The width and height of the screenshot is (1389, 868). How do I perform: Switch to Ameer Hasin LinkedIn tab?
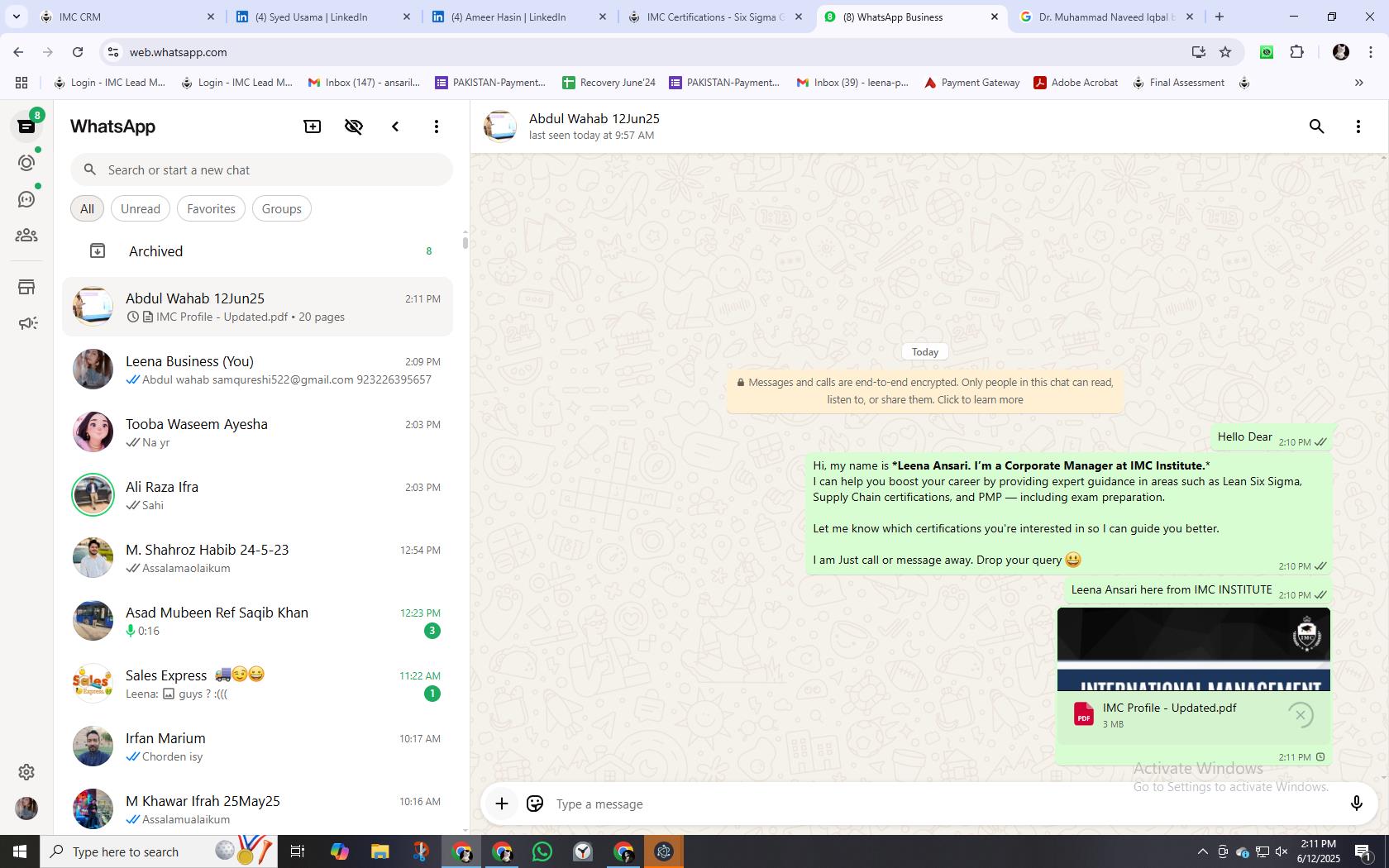tap(519, 17)
